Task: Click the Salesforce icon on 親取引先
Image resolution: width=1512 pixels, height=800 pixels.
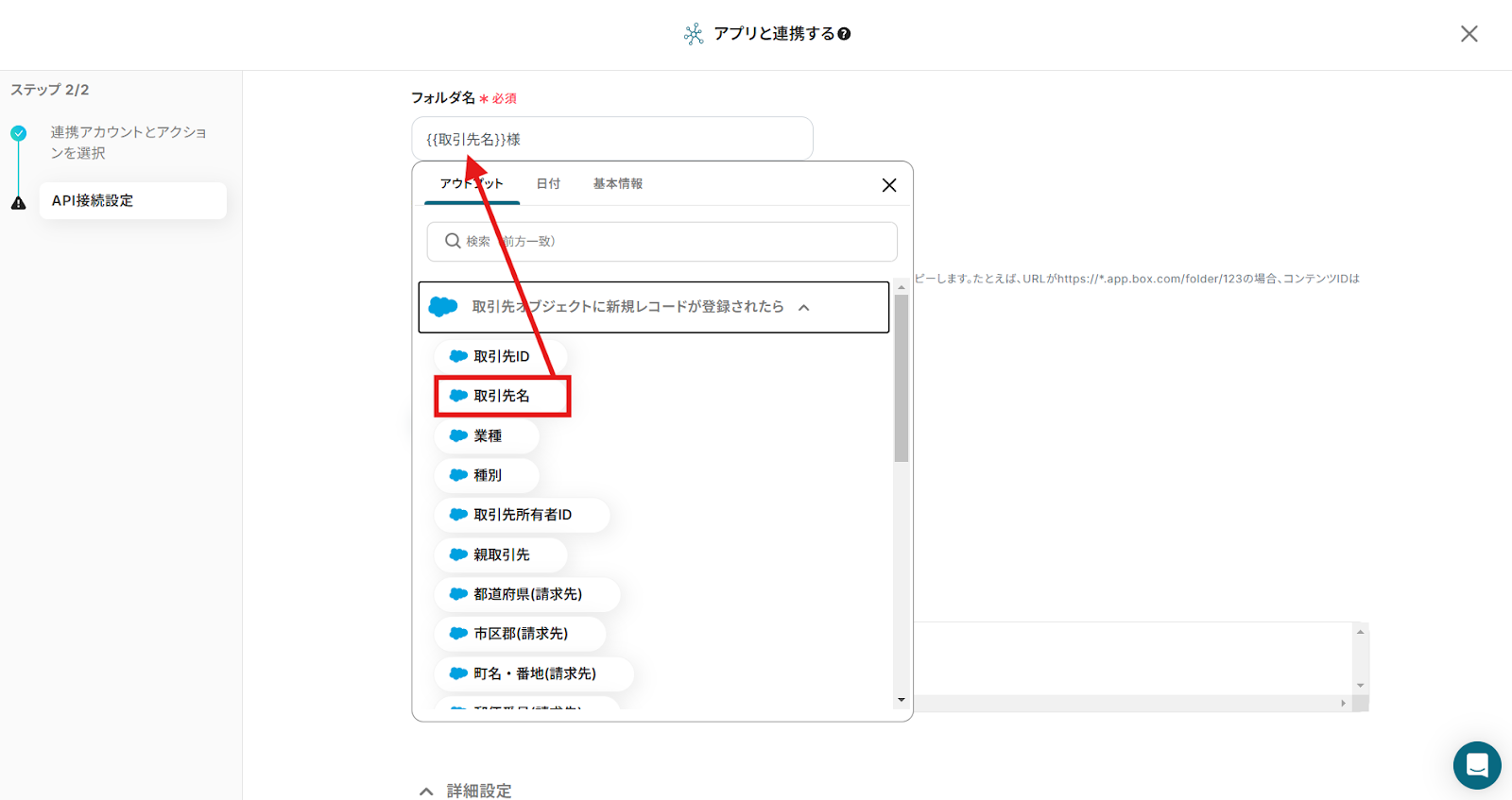Action: (458, 554)
